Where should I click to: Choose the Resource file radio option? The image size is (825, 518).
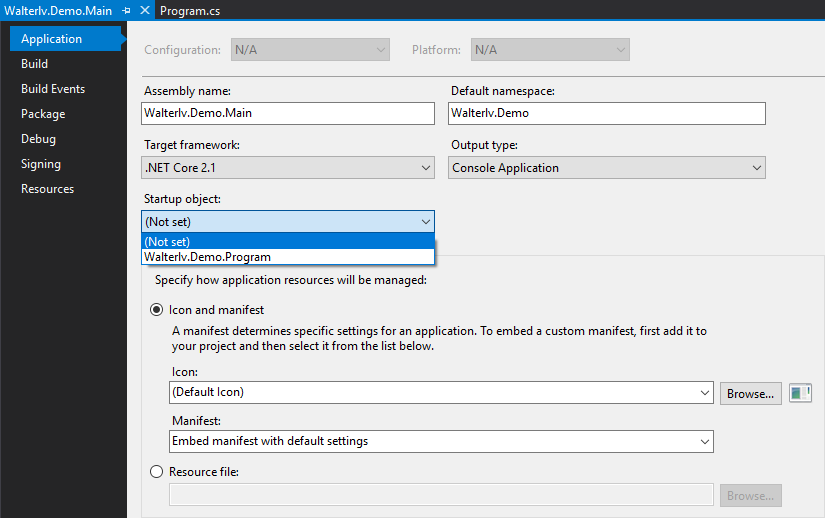click(x=156, y=471)
